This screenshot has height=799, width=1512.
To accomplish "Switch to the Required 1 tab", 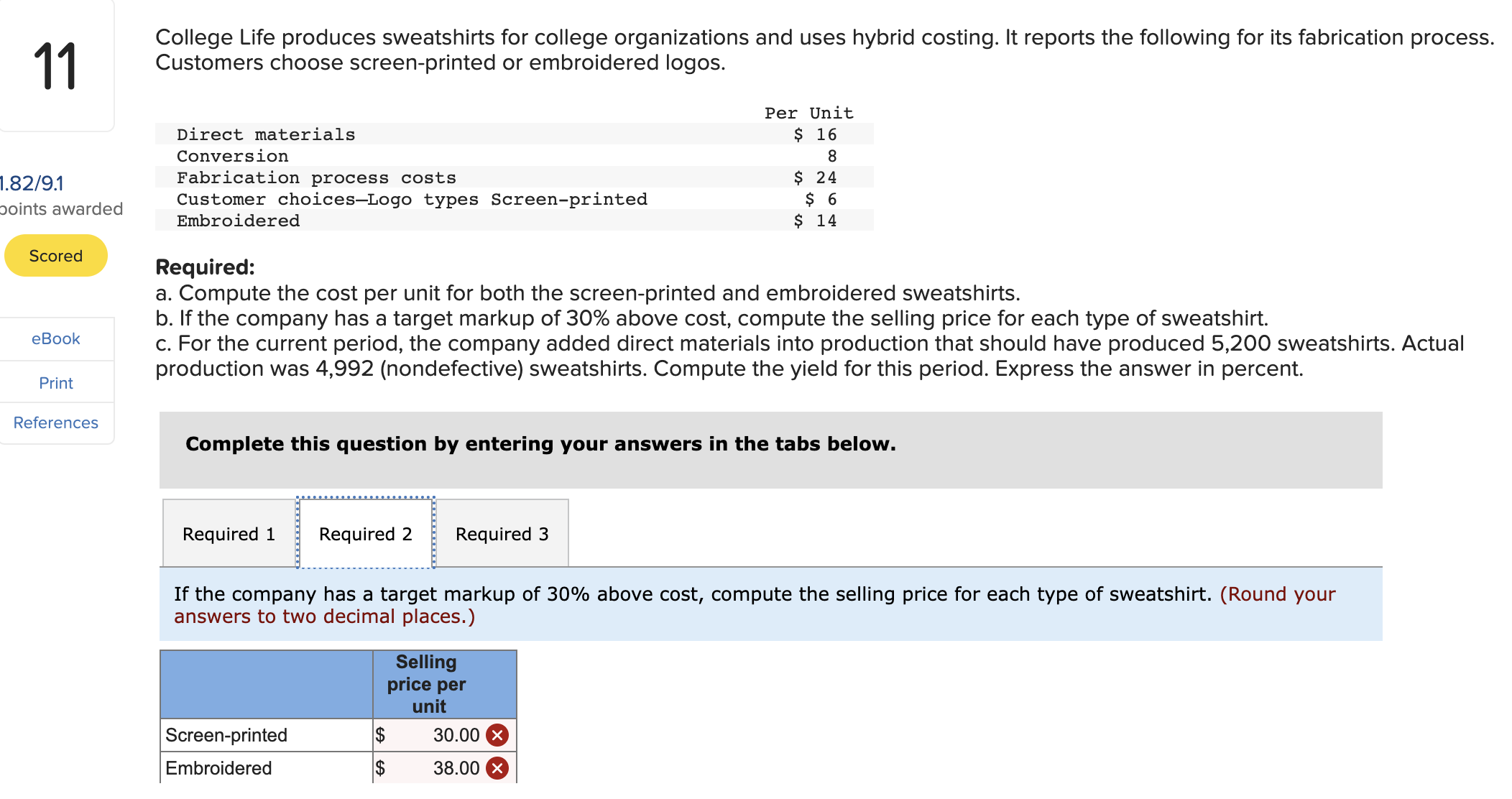I will pos(228,533).
